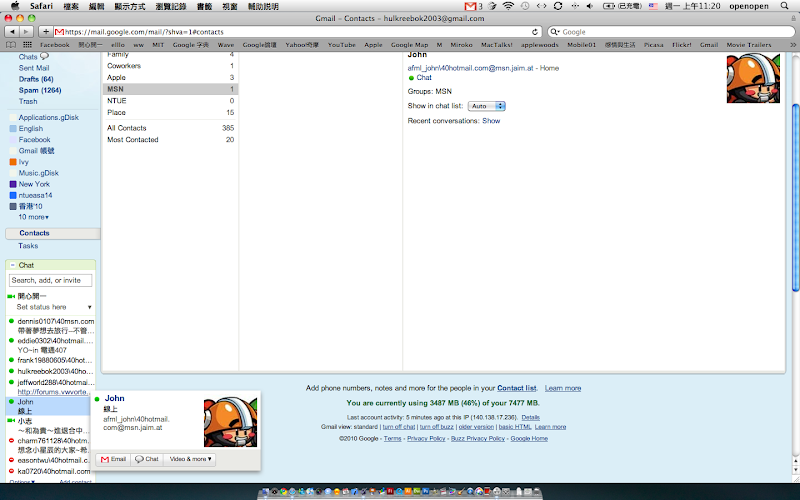Click the Safari back navigation arrow
This screenshot has width=800, height=500.
12,32
